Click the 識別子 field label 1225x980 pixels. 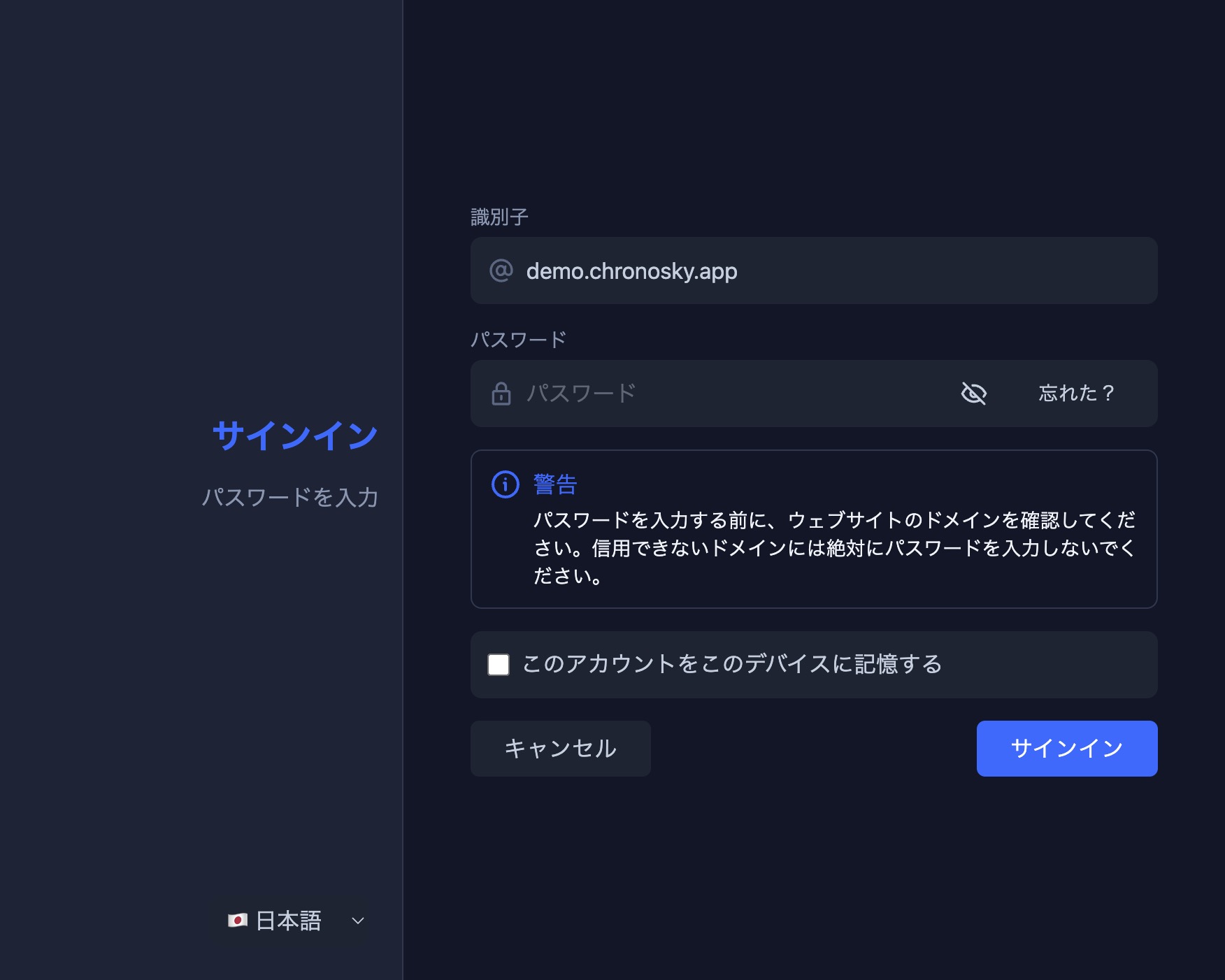click(499, 217)
